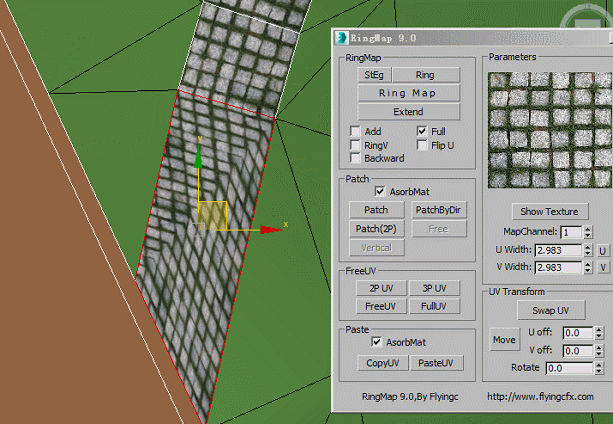Click the FreeUV button
Screen dimensions: 613x424
pos(381,306)
